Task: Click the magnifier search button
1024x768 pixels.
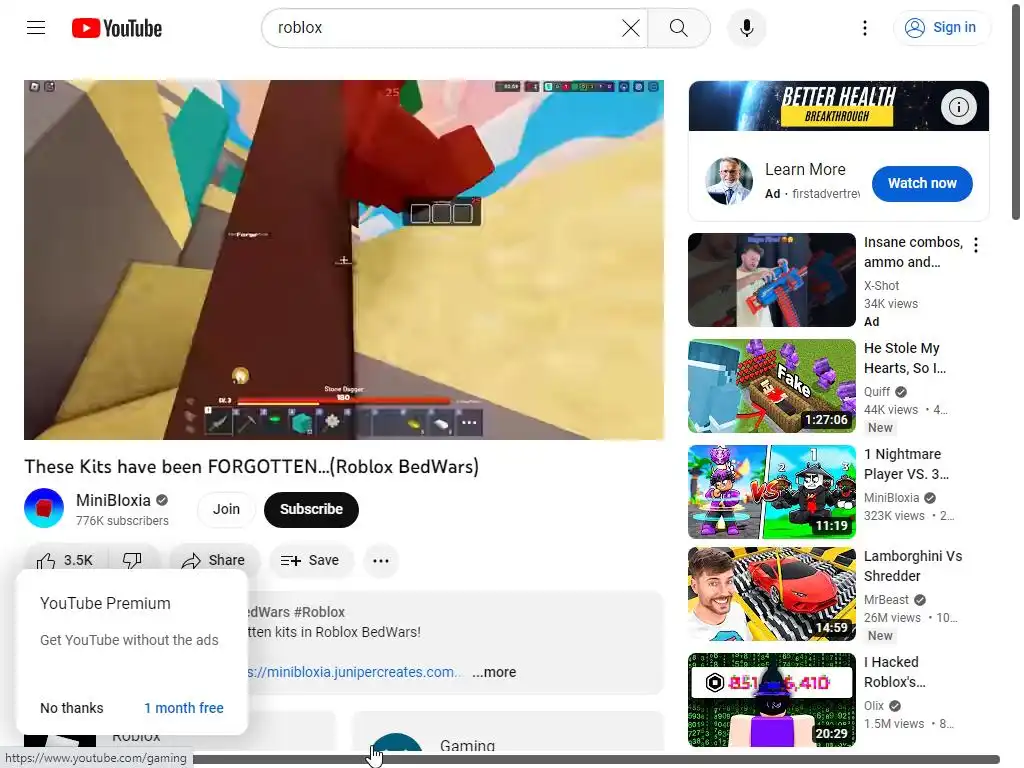Action: (x=679, y=28)
